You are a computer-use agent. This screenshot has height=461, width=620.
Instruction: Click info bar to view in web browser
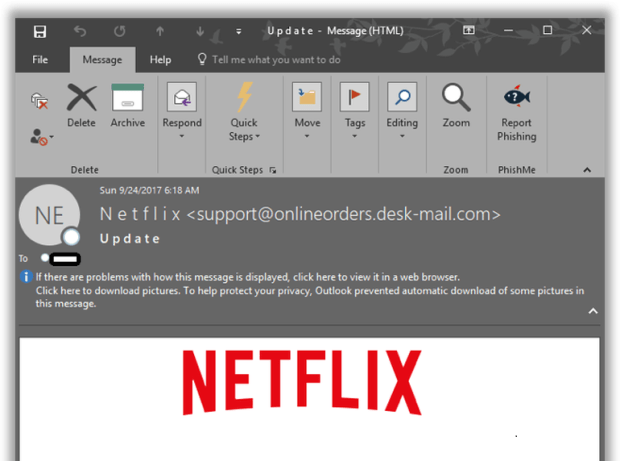(x=248, y=277)
